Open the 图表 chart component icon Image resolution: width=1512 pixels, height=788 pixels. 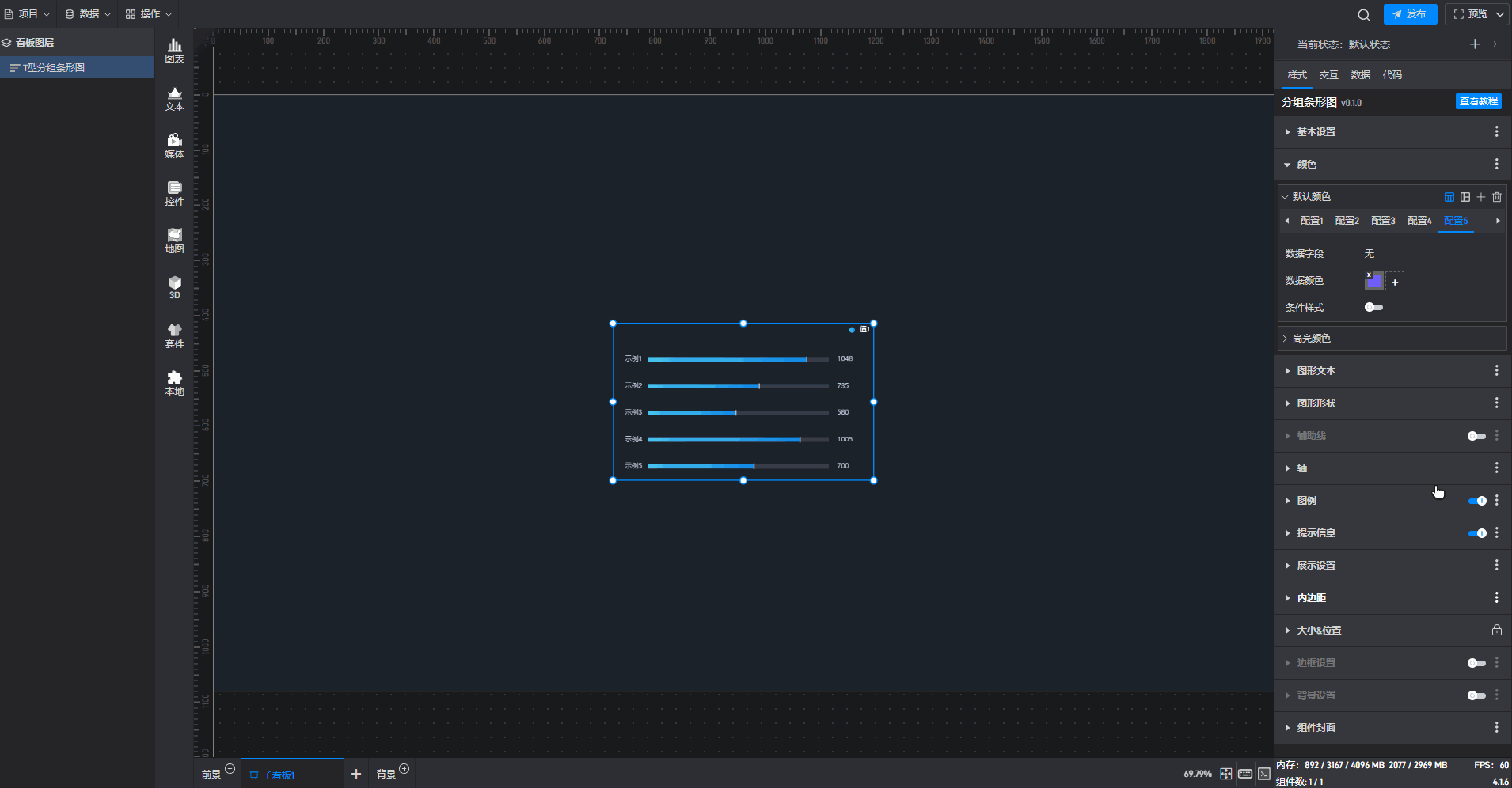point(174,51)
